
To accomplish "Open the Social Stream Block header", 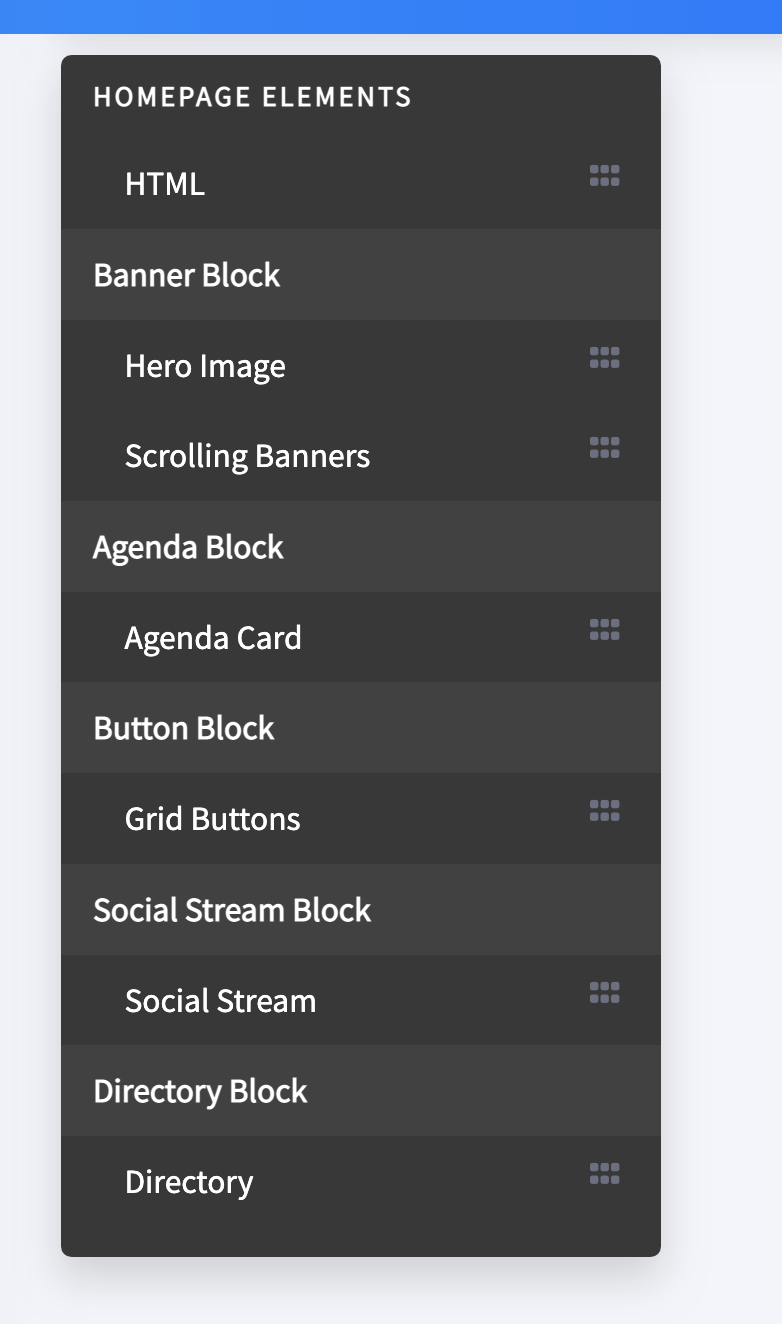I will 361,909.
